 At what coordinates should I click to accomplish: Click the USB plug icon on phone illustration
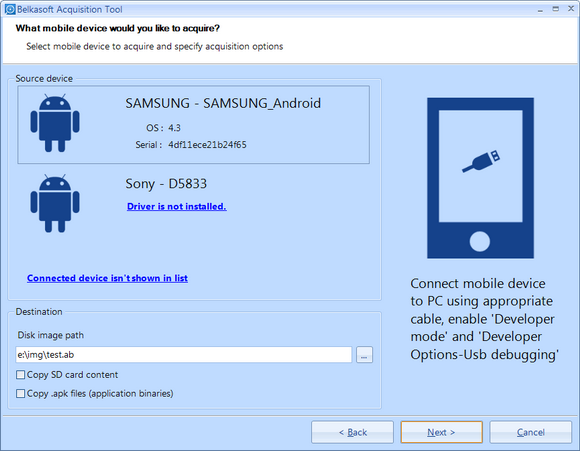point(481,161)
